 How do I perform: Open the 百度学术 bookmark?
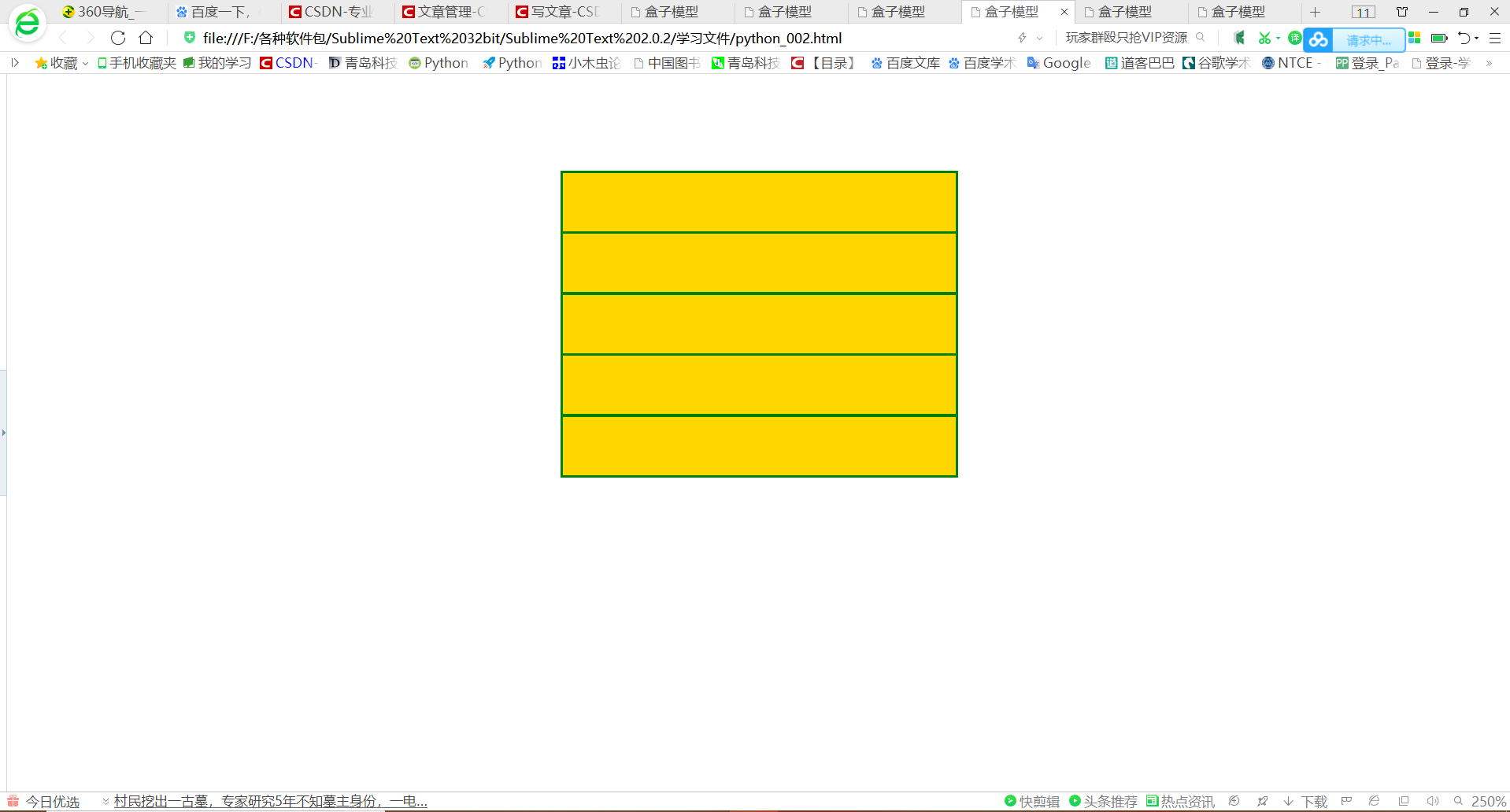click(x=983, y=63)
